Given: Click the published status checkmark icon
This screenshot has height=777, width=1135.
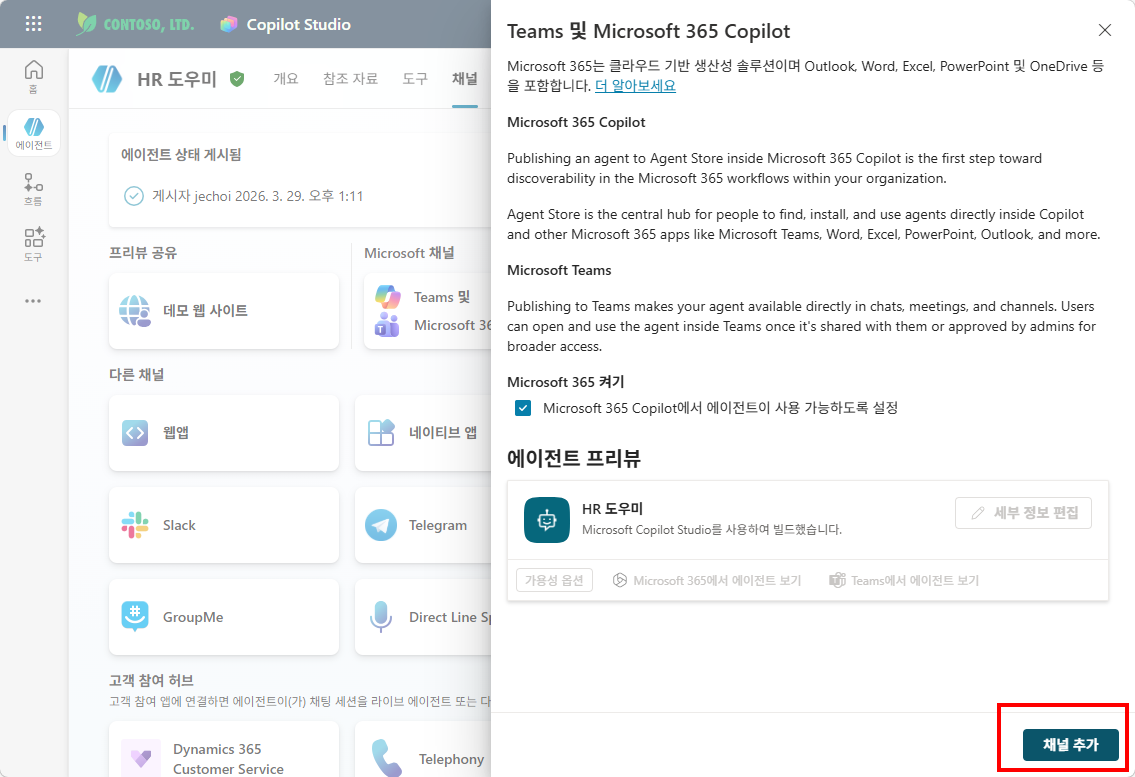Looking at the screenshot, I should (x=134, y=196).
